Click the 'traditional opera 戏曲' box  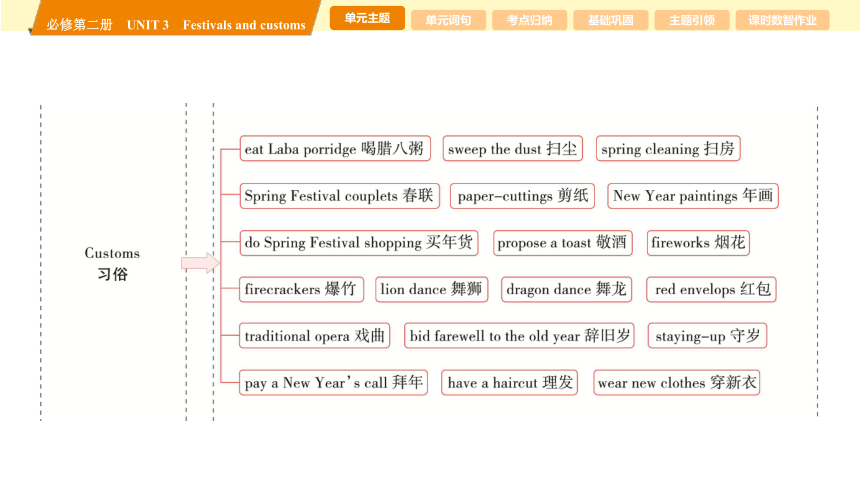(x=314, y=336)
